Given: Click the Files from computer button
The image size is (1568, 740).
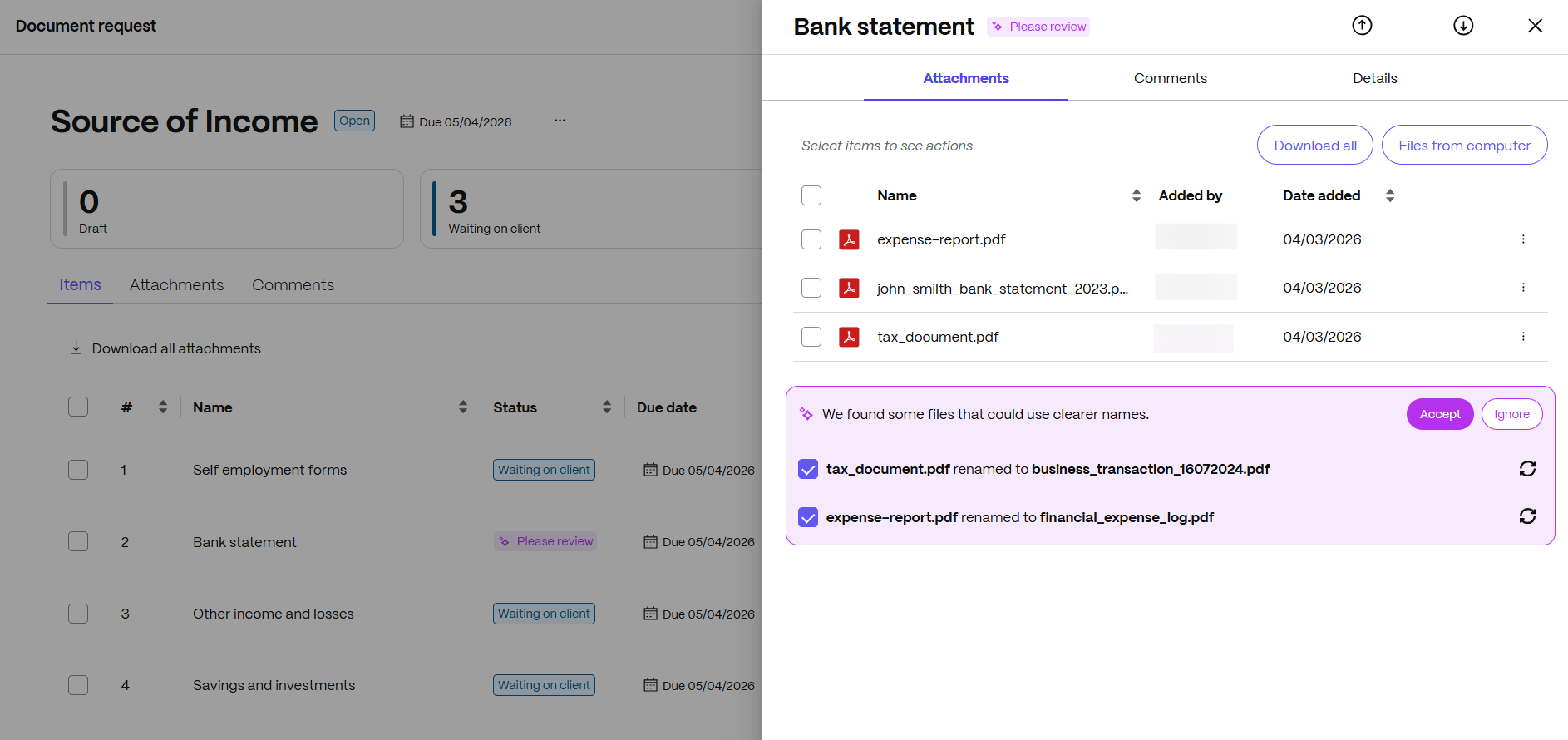Looking at the screenshot, I should 1464,146.
